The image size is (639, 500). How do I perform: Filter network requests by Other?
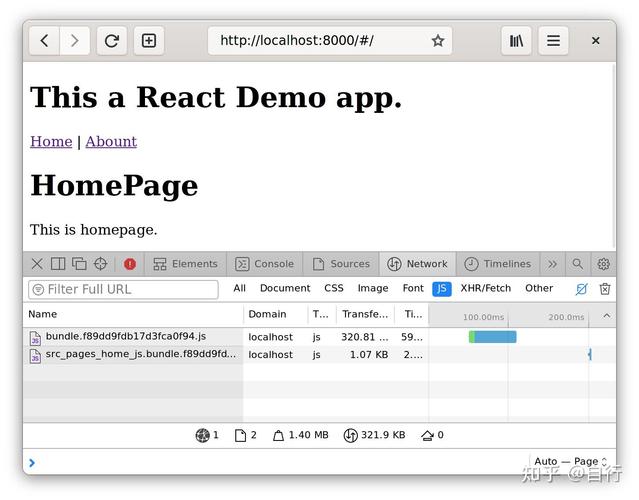click(539, 289)
